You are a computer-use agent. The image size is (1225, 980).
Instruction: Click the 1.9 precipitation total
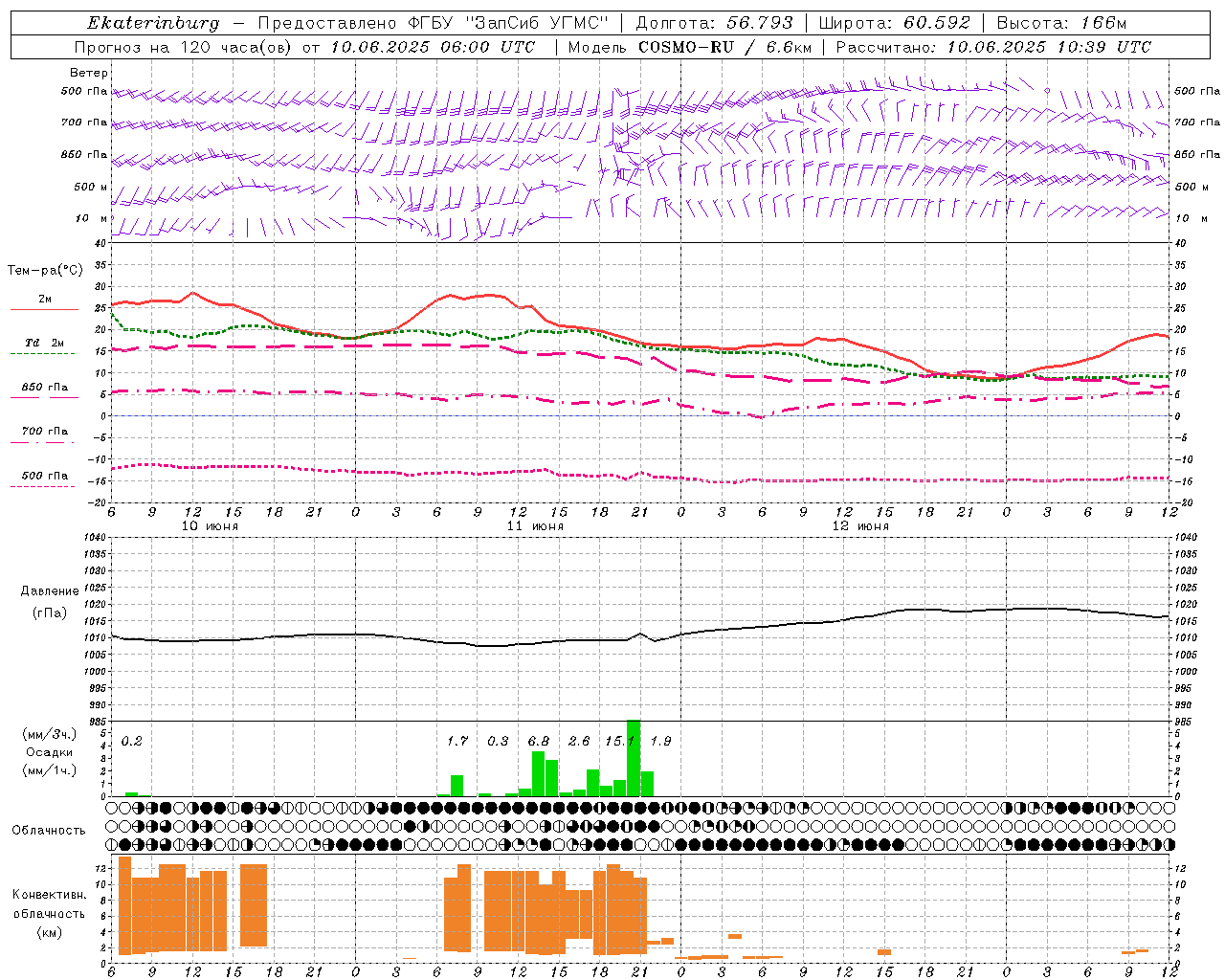pos(660,741)
